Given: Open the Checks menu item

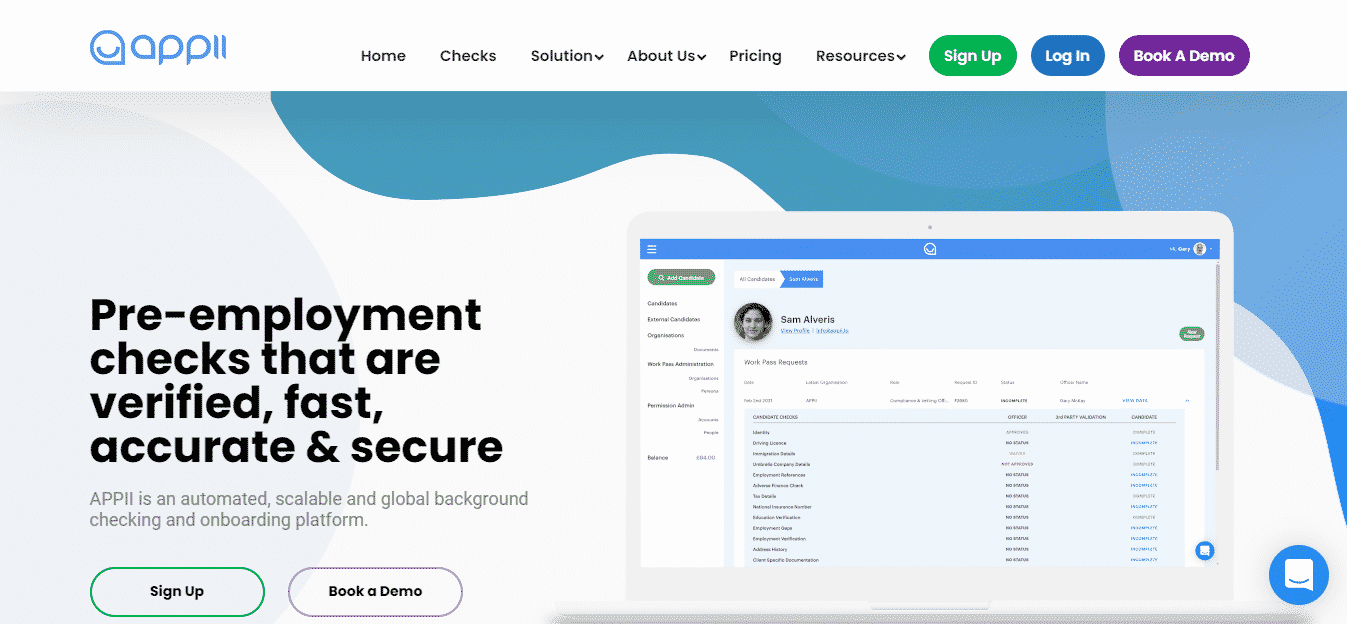Looking at the screenshot, I should tap(468, 56).
